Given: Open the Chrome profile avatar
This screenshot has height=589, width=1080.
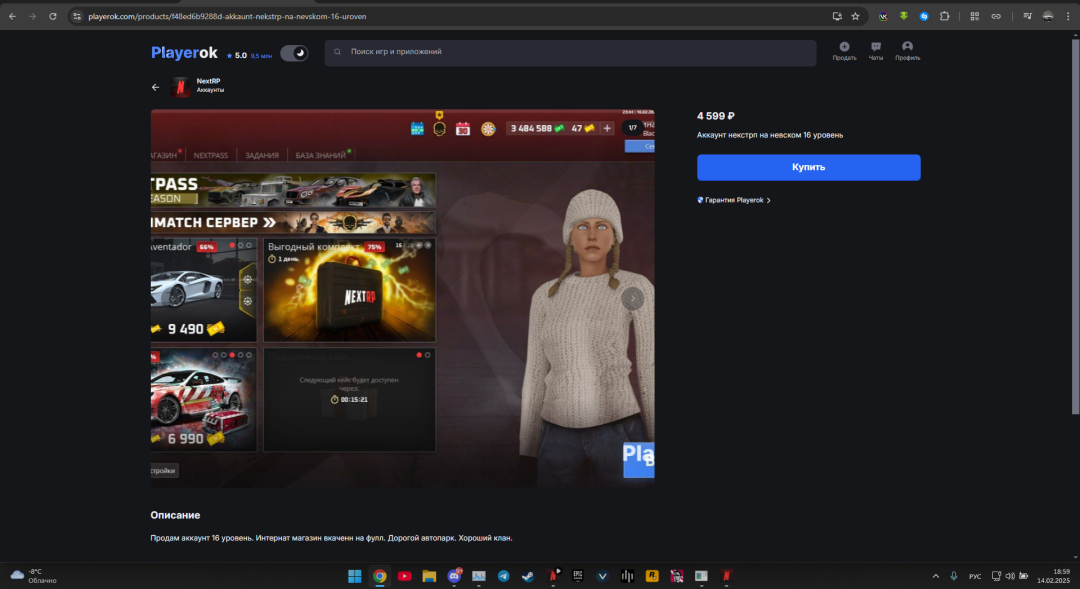Looking at the screenshot, I should (1048, 17).
